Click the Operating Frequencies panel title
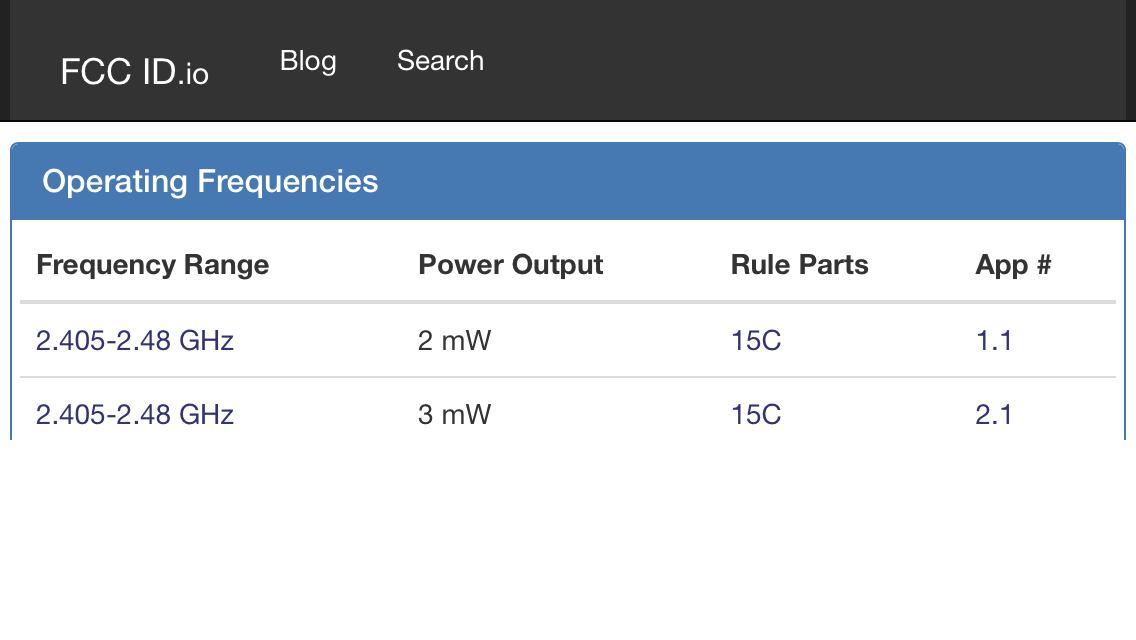1136x640 pixels. [x=210, y=182]
